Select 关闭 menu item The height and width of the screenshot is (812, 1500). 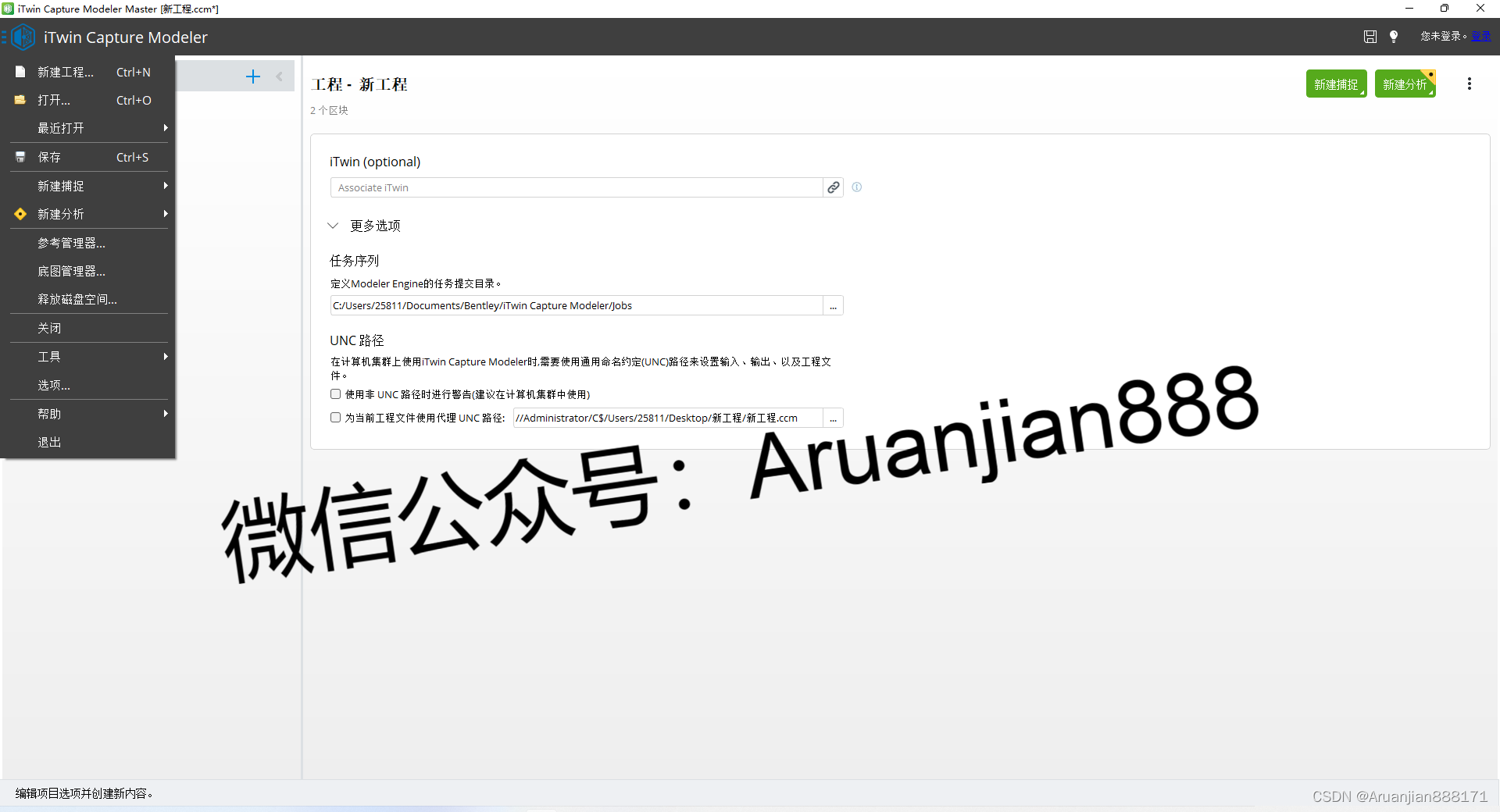[89, 328]
